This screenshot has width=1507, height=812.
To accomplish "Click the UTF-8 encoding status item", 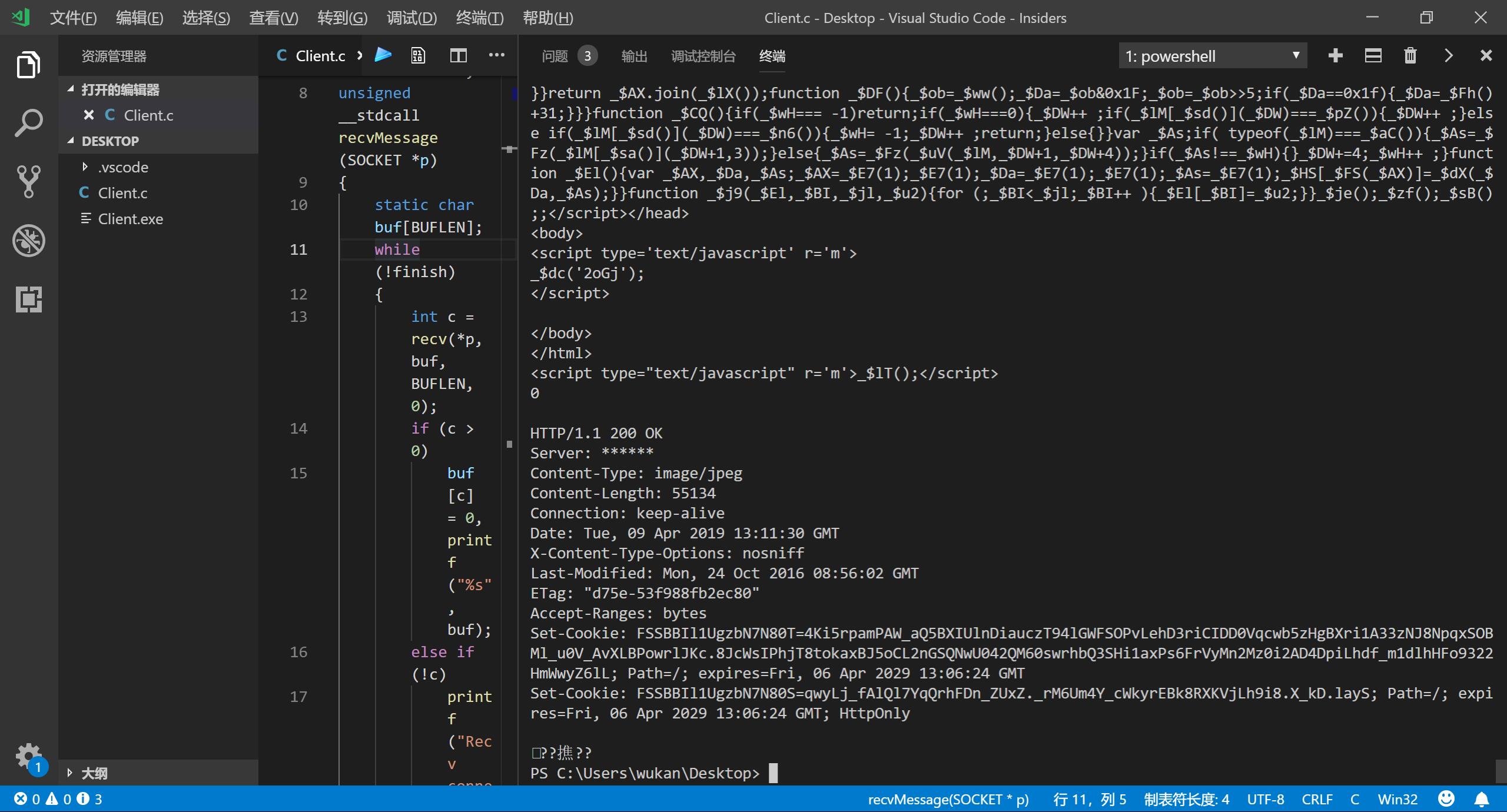I will 1266,799.
